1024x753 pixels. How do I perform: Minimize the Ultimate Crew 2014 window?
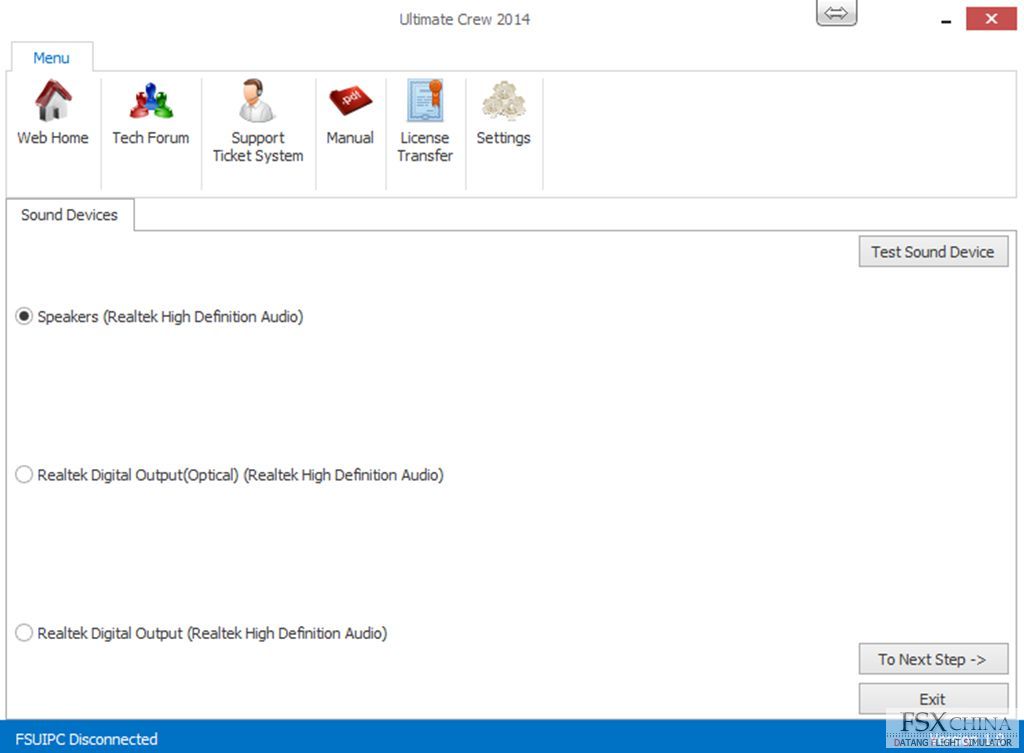(946, 20)
